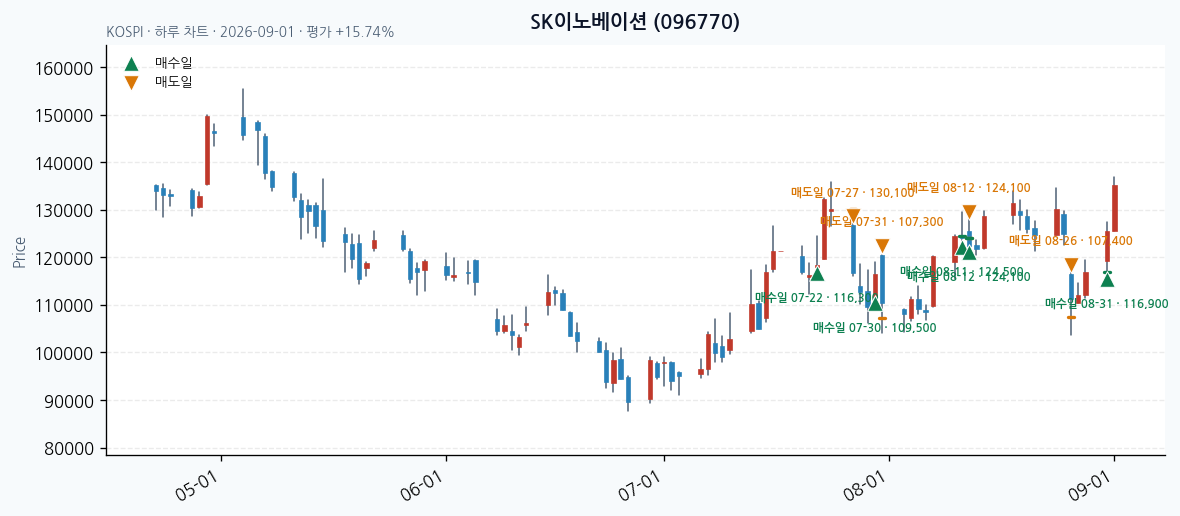
Task: Click the 140000 price axis label
Action: pyautogui.click(x=65, y=163)
